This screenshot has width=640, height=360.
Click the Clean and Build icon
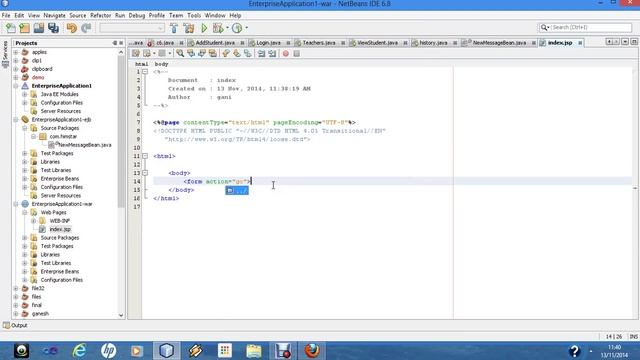point(189,28)
